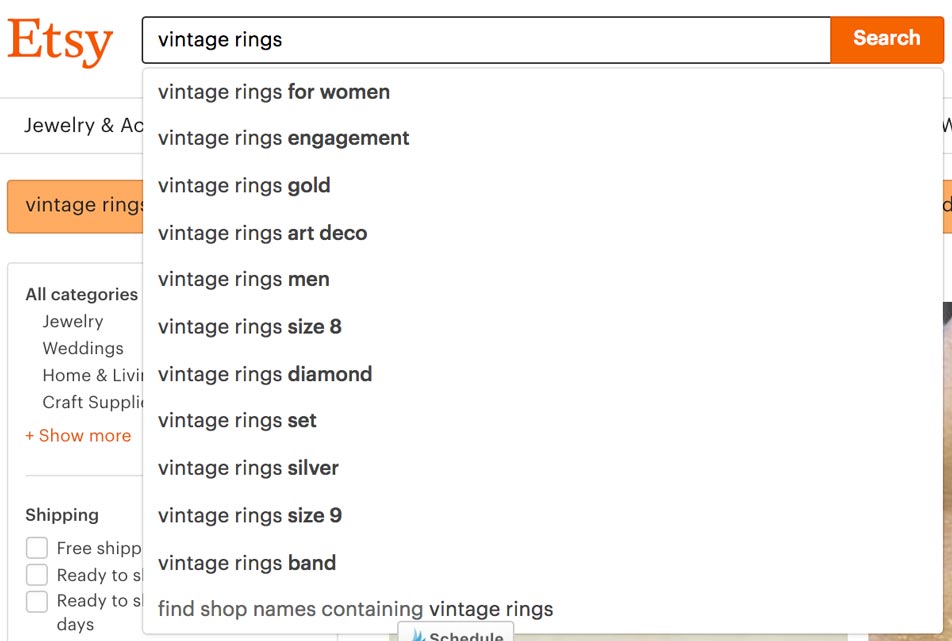Toggle the Free shipping checkbox
Viewport: 952px width, 641px height.
click(36, 548)
